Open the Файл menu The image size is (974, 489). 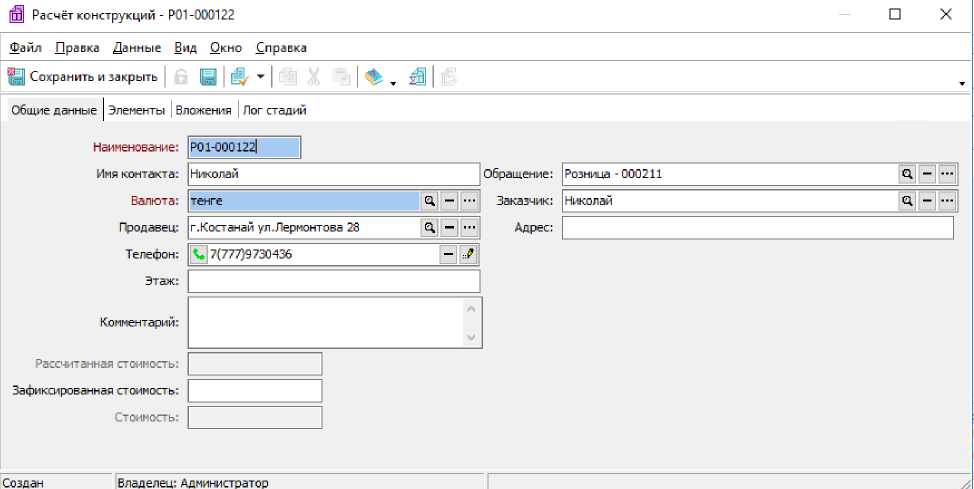(25, 48)
